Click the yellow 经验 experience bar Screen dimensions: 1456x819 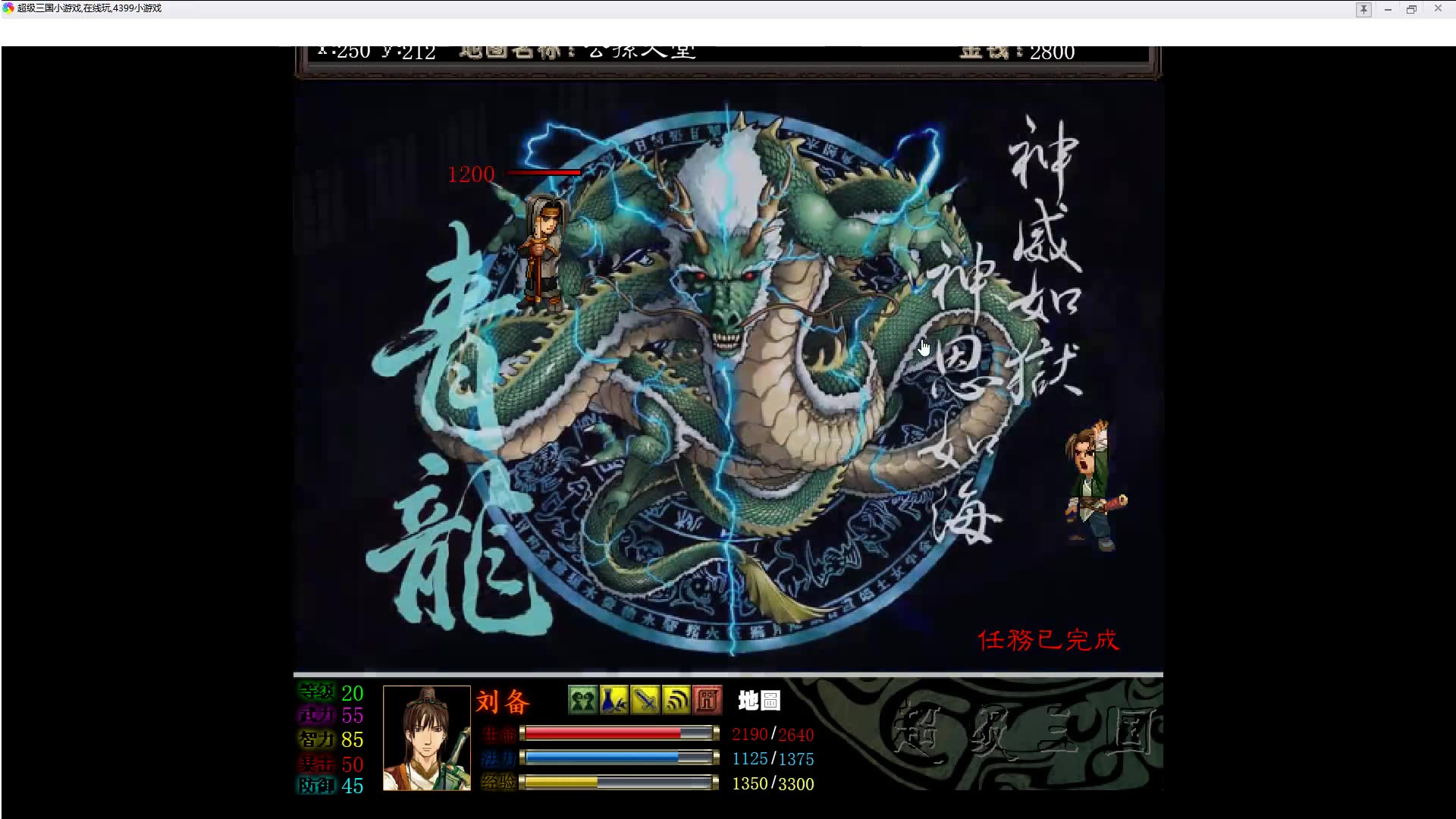(x=620, y=783)
